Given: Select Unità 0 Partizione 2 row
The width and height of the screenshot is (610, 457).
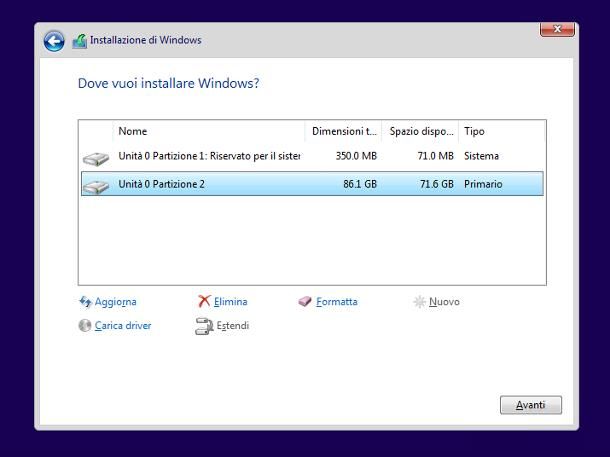Looking at the screenshot, I should (312, 184).
